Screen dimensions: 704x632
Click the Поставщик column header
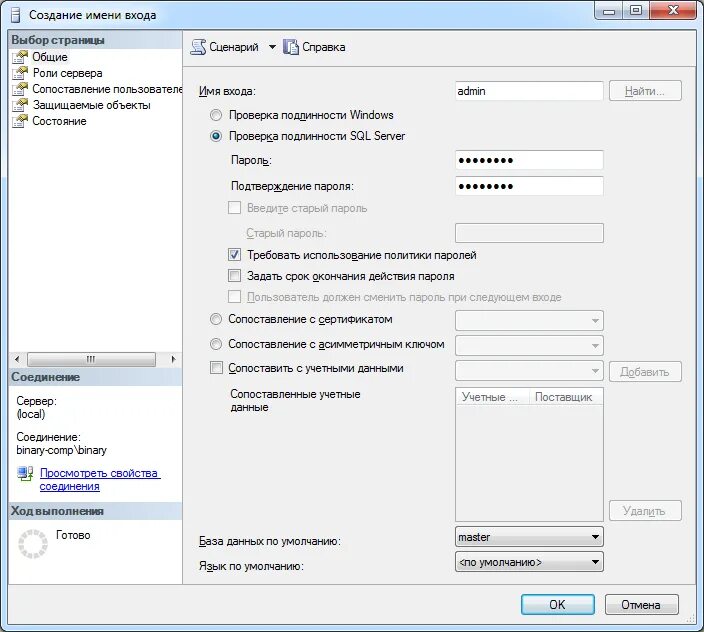coord(566,397)
